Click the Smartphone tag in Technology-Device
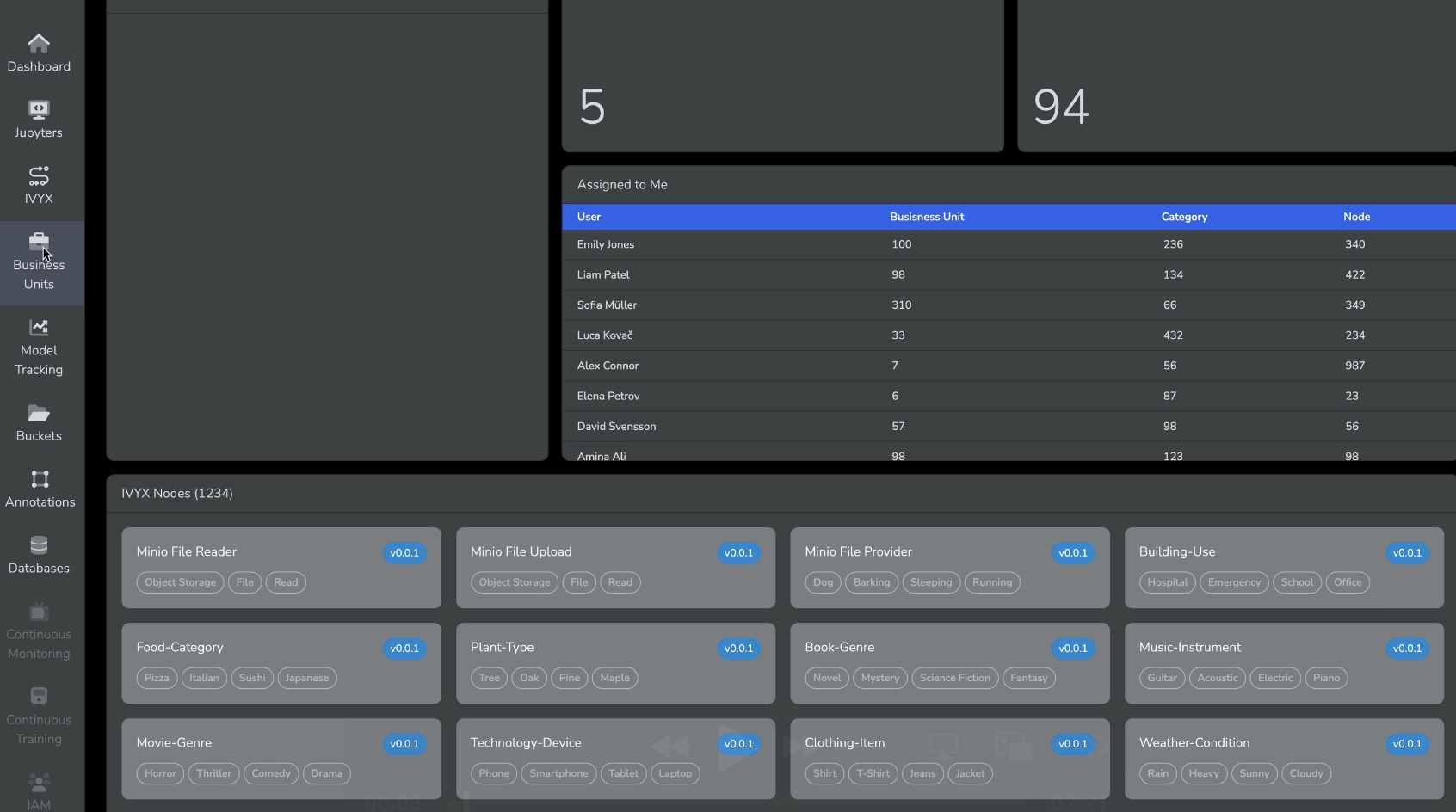 tap(558, 773)
